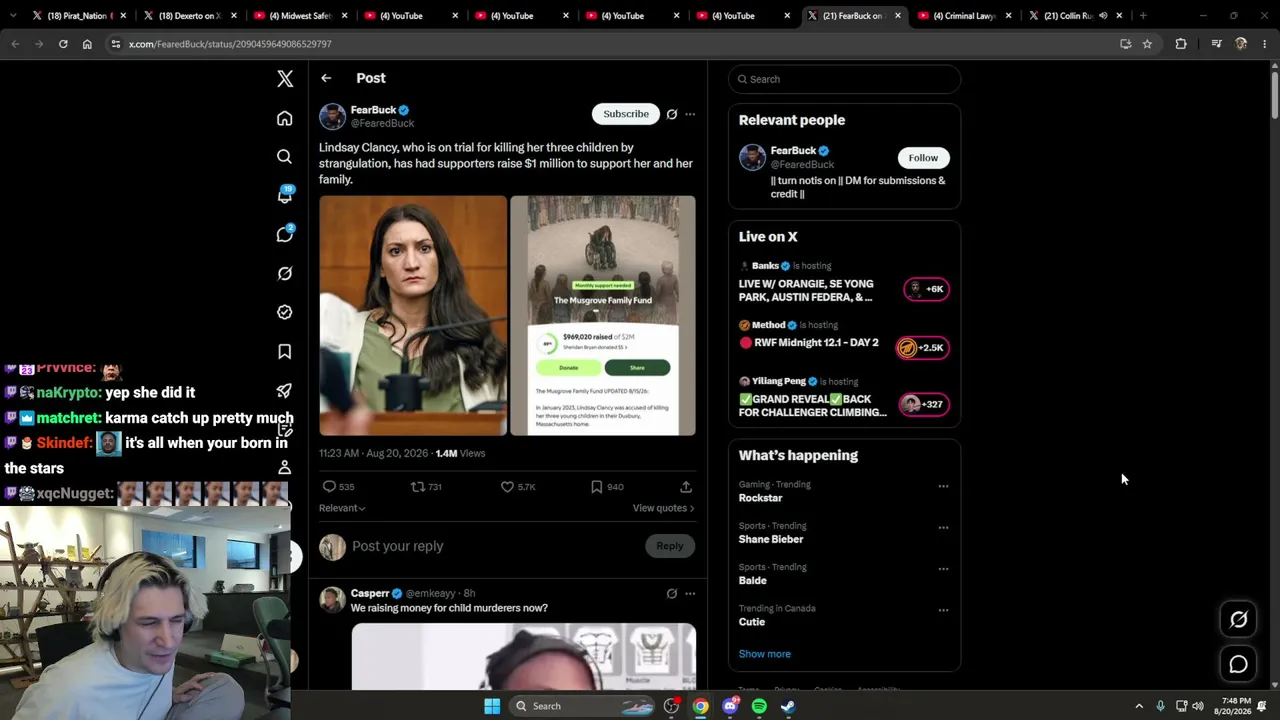This screenshot has height=720, width=1280.
Task: Open the rocket icon in X sidebar
Action: (285, 390)
